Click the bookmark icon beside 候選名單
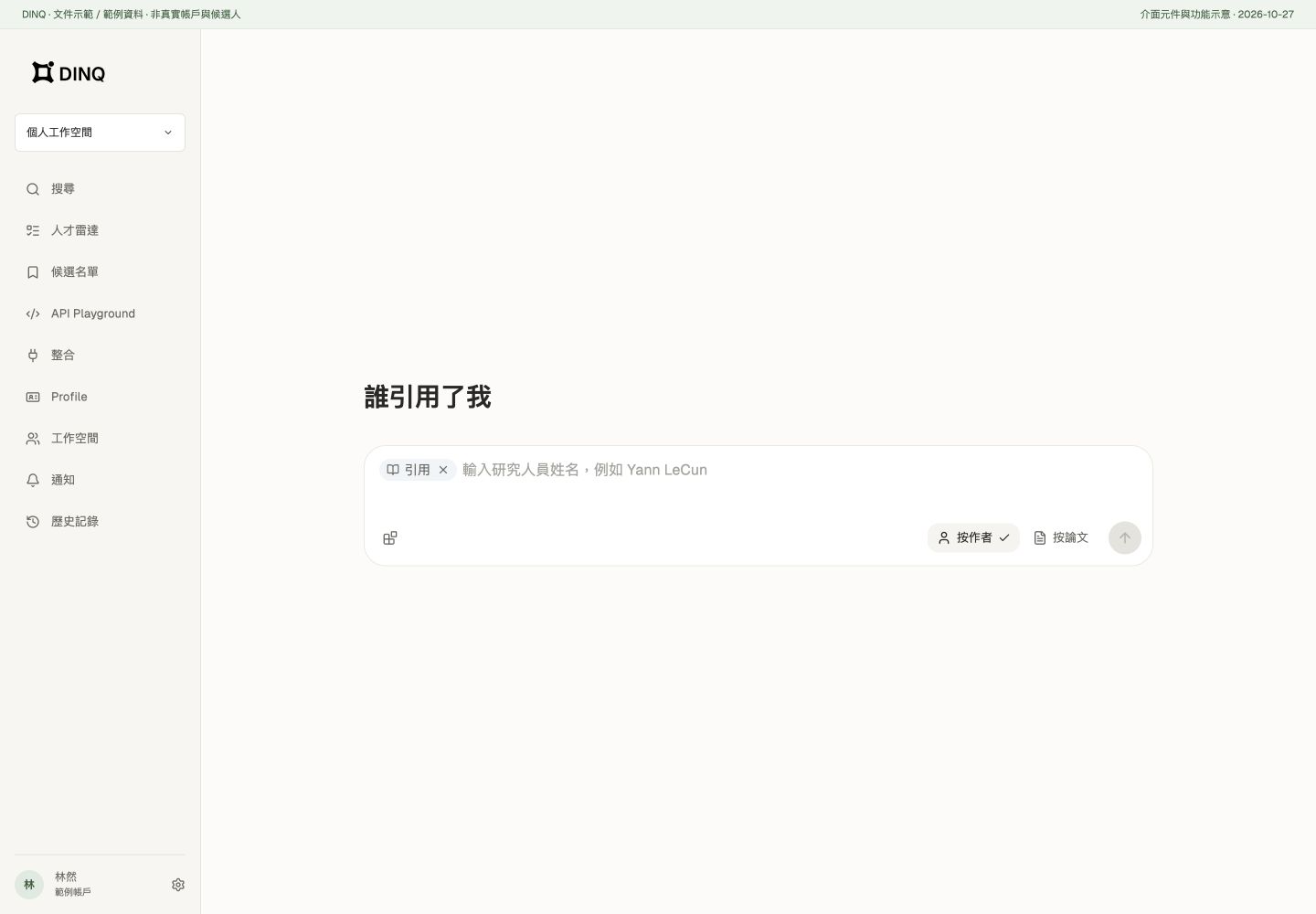The height and width of the screenshot is (914, 1316). click(x=33, y=272)
